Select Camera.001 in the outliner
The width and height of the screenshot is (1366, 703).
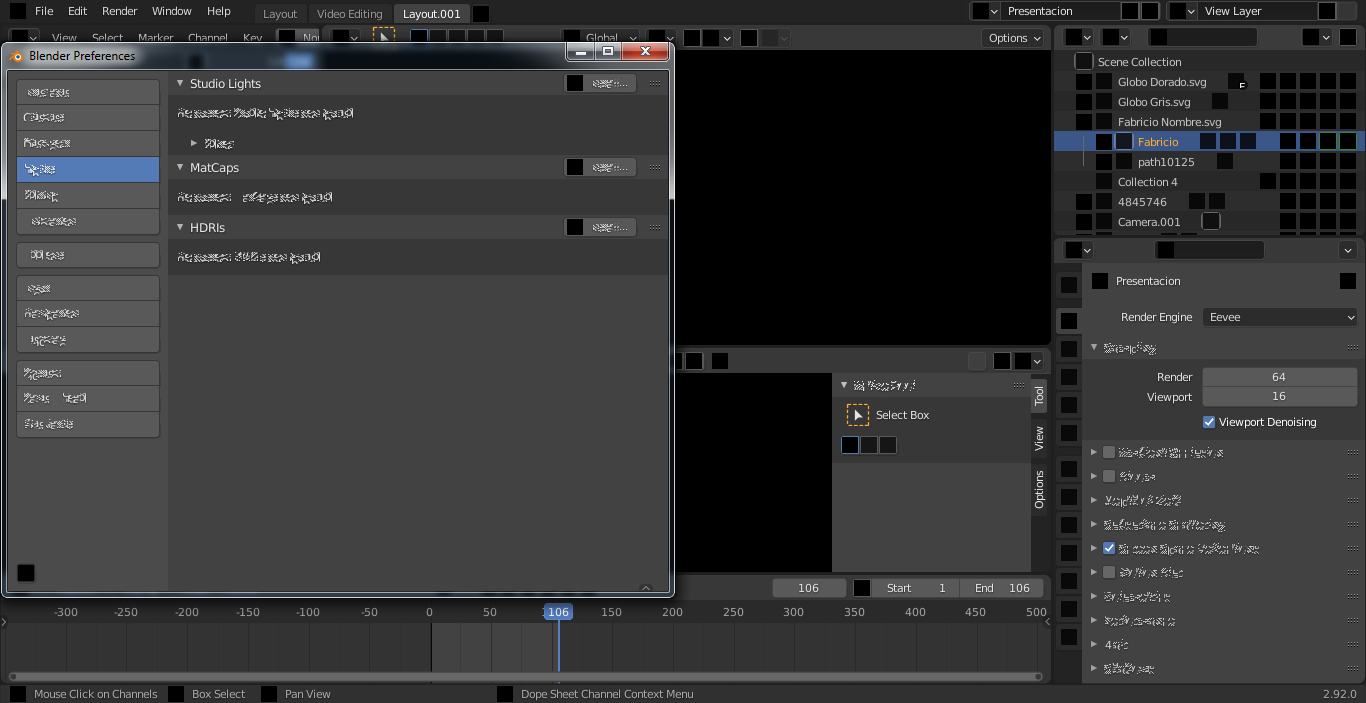coord(1149,222)
